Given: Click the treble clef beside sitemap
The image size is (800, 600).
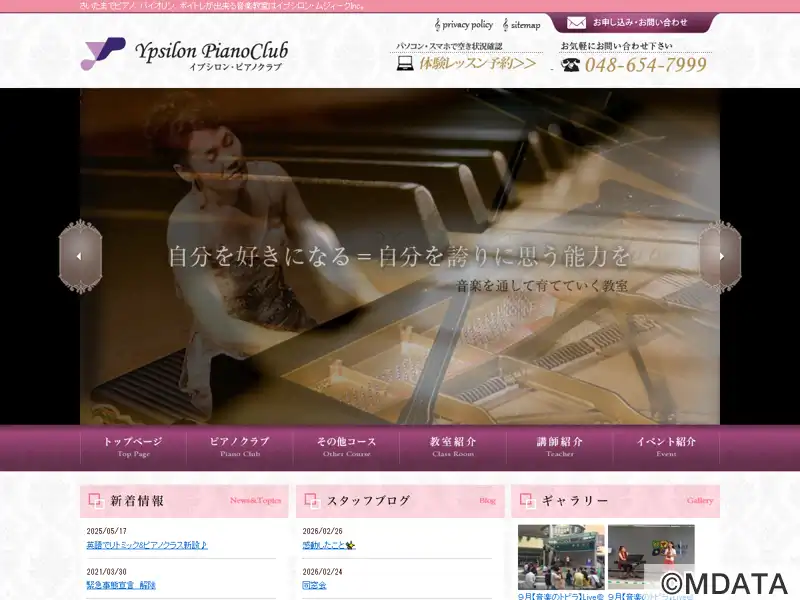Looking at the screenshot, I should (505, 24).
